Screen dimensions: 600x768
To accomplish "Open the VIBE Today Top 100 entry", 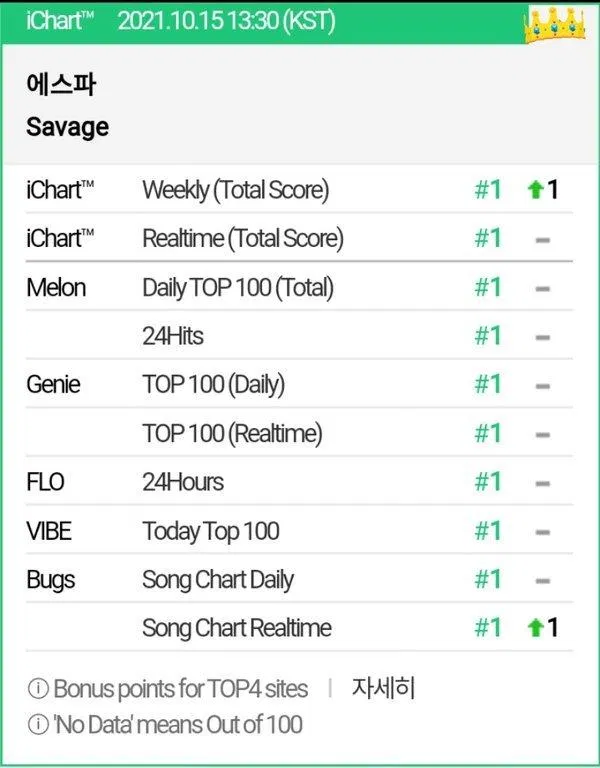I will [x=211, y=531].
